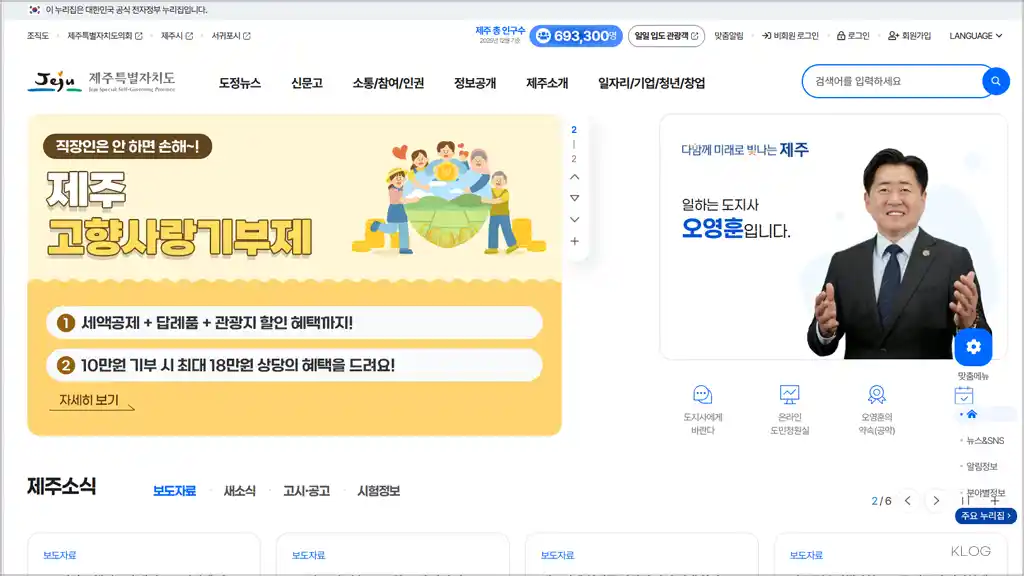Click the search input field
This screenshot has width=1024, height=576.
890,81
